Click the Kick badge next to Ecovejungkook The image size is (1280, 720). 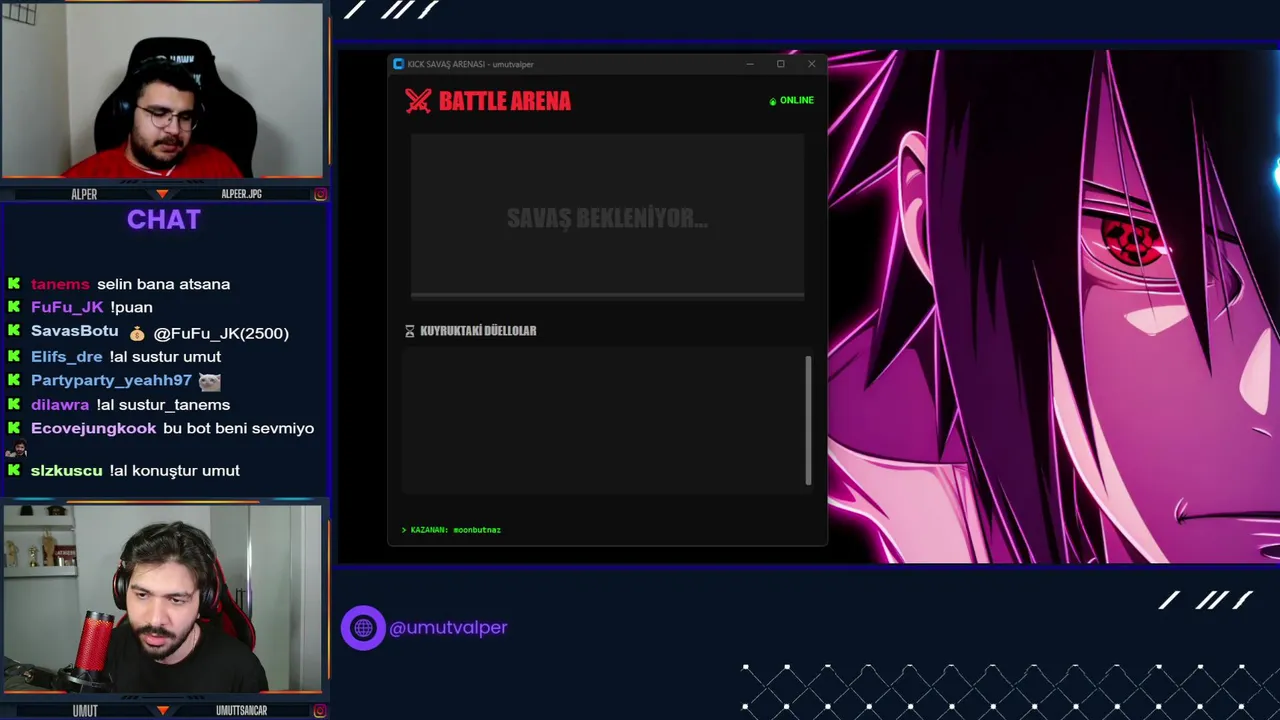[x=14, y=428]
